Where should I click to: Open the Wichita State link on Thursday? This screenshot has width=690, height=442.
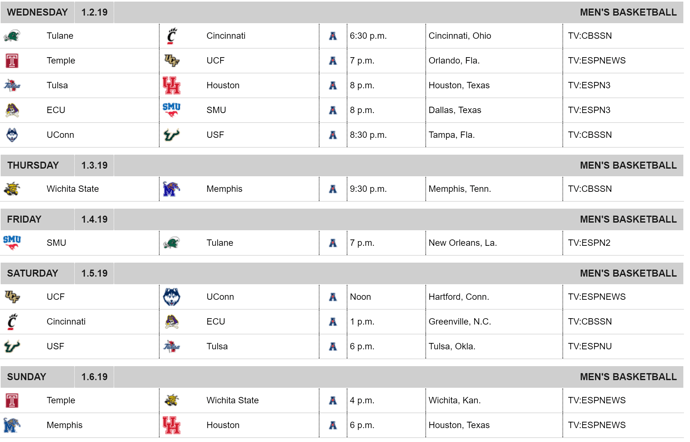coord(73,189)
